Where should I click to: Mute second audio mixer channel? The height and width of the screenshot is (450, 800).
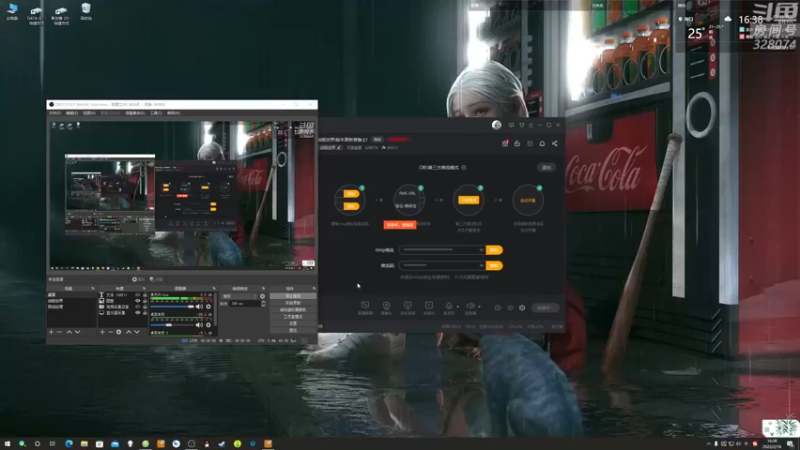[x=199, y=325]
